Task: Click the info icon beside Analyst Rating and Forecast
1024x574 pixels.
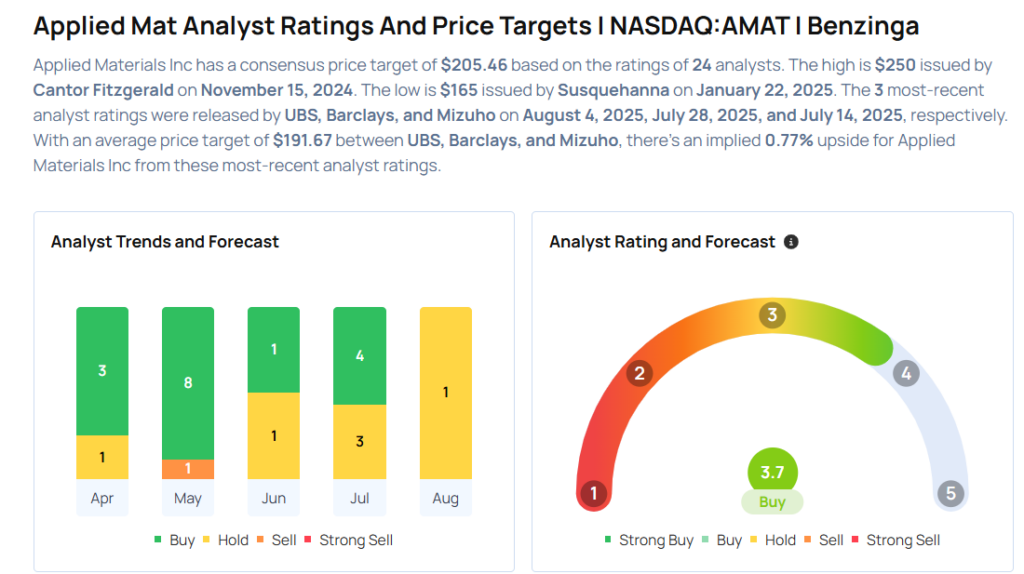Action: [791, 242]
